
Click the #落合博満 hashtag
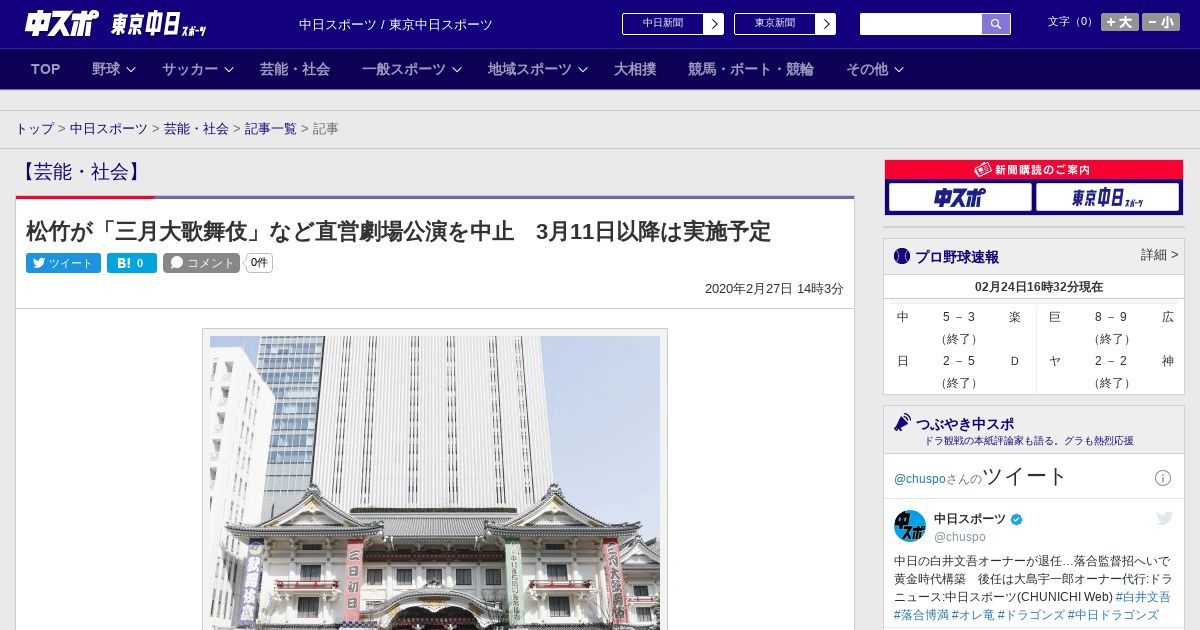tap(921, 615)
